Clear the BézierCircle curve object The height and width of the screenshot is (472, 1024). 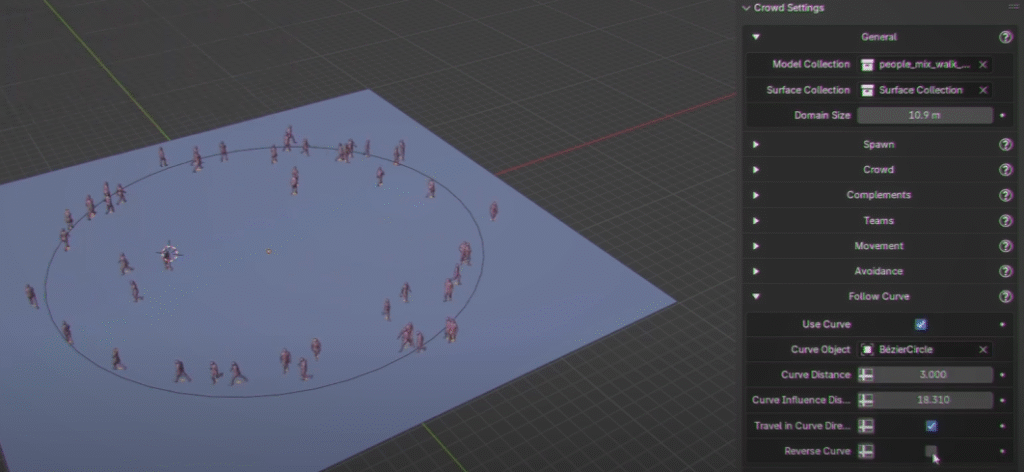[x=983, y=350]
